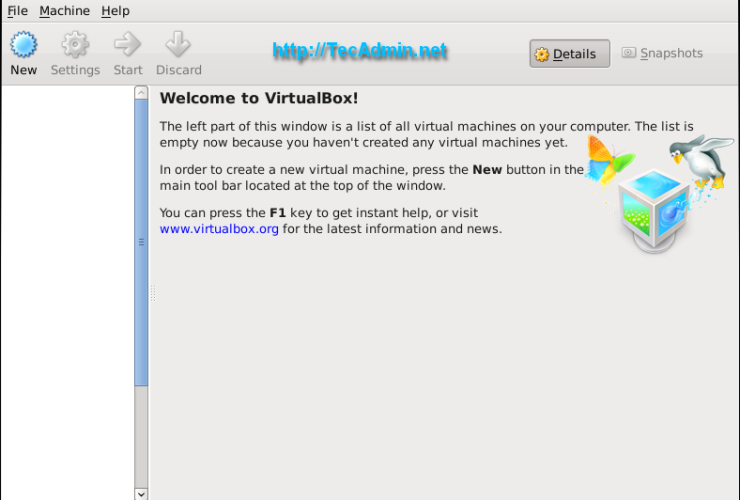This screenshot has width=740, height=500.
Task: Click the splitter handle beside the welcome pane
Action: 153,292
